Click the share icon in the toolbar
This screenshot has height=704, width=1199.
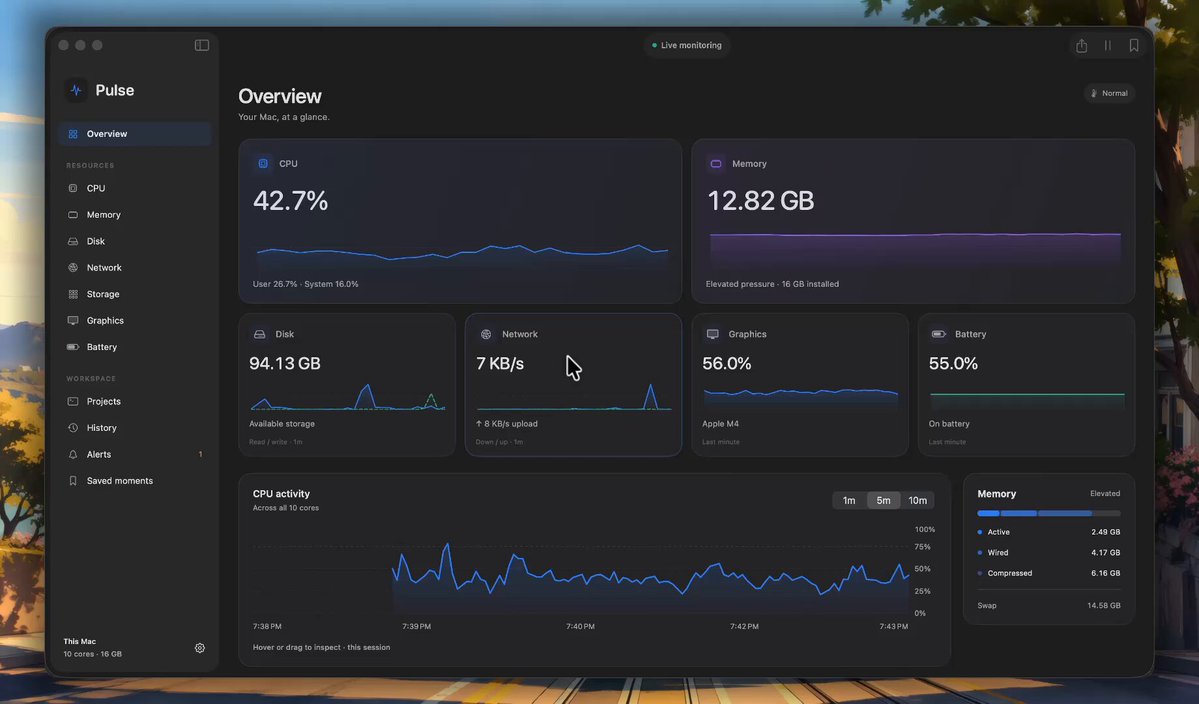coord(1081,46)
